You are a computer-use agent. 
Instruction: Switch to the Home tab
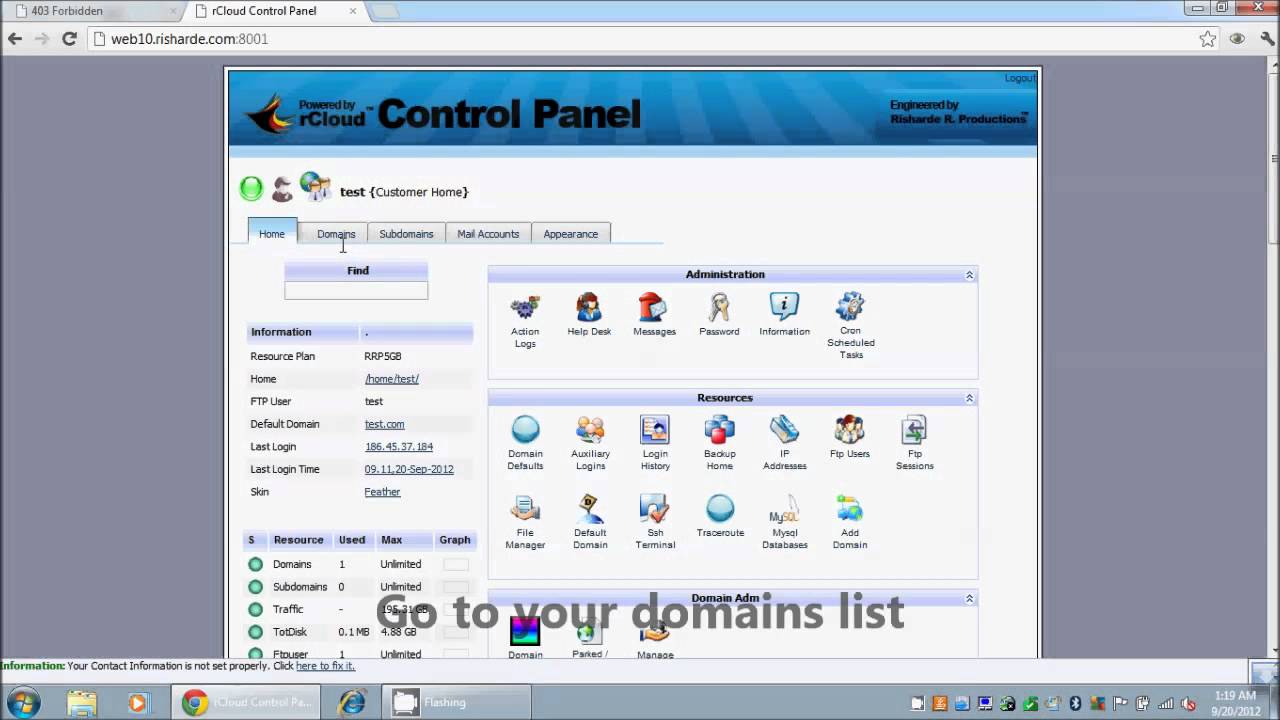272,233
